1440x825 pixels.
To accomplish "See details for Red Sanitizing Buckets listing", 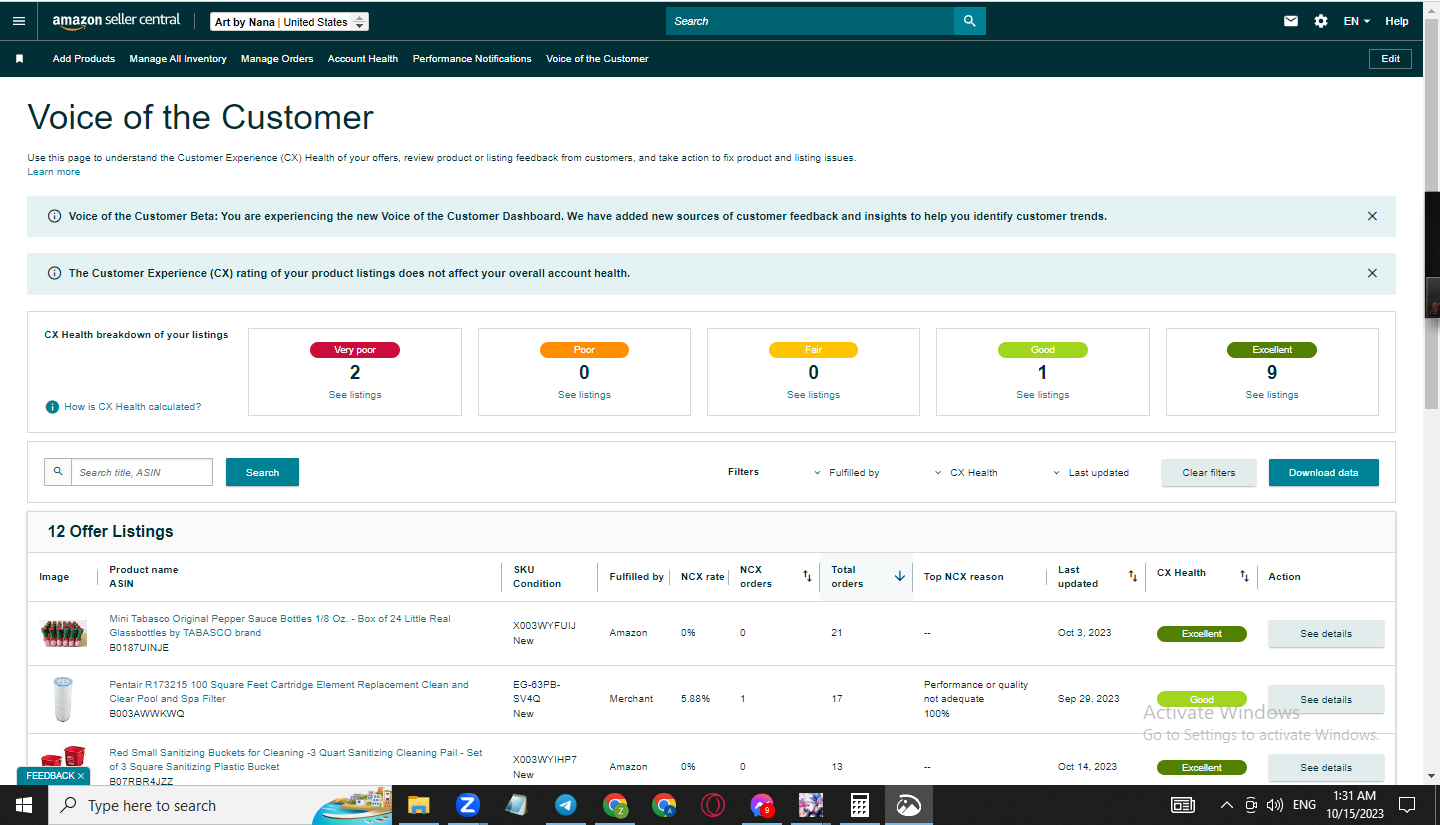I will coord(1326,768).
